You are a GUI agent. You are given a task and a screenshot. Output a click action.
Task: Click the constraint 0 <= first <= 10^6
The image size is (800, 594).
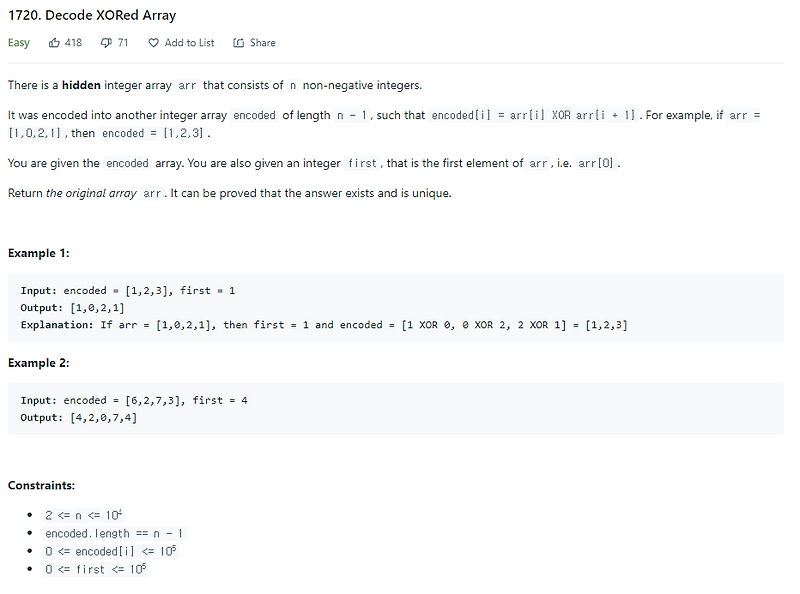tap(95, 569)
